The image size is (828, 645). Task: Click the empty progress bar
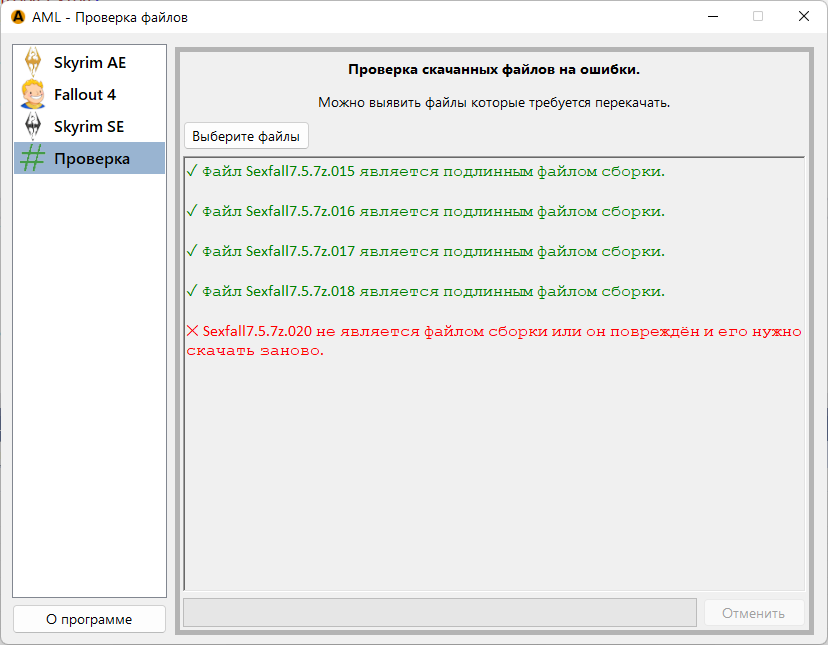click(x=440, y=612)
